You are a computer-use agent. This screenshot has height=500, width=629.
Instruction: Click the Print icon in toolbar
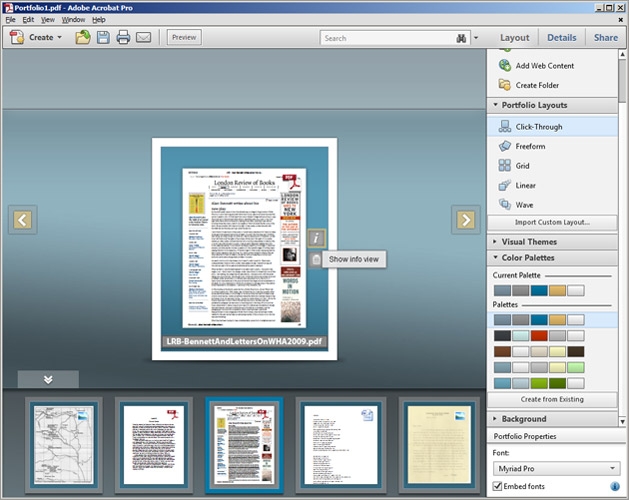coord(123,37)
